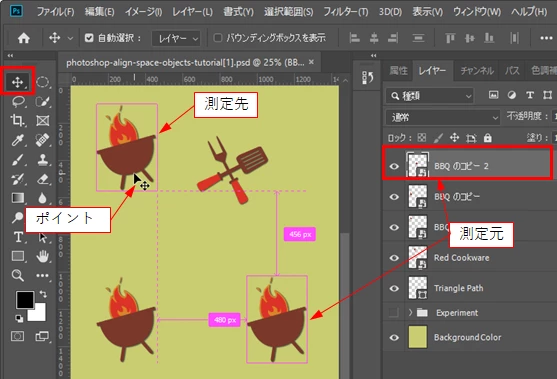
Task: Hide the Background Color layer
Action: (394, 337)
